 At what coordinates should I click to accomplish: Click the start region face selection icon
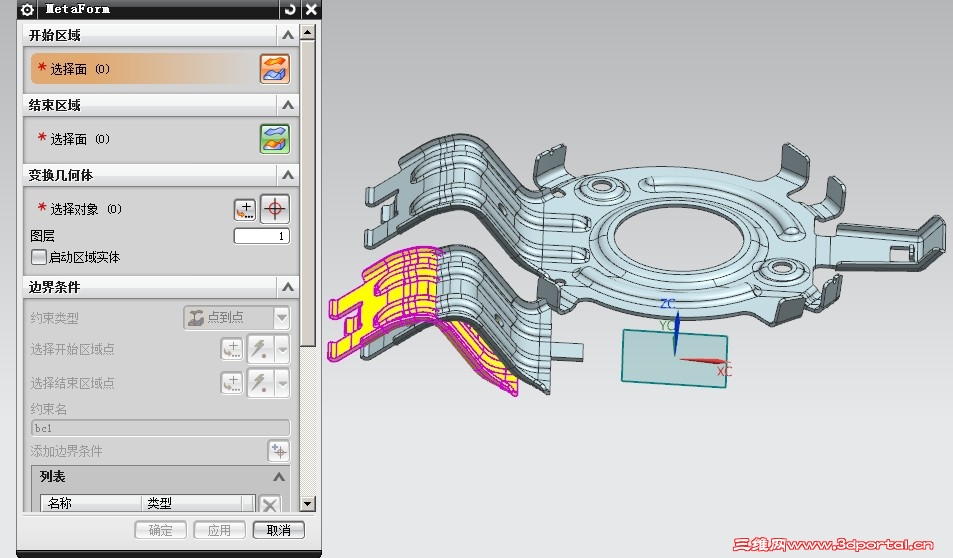[275, 69]
